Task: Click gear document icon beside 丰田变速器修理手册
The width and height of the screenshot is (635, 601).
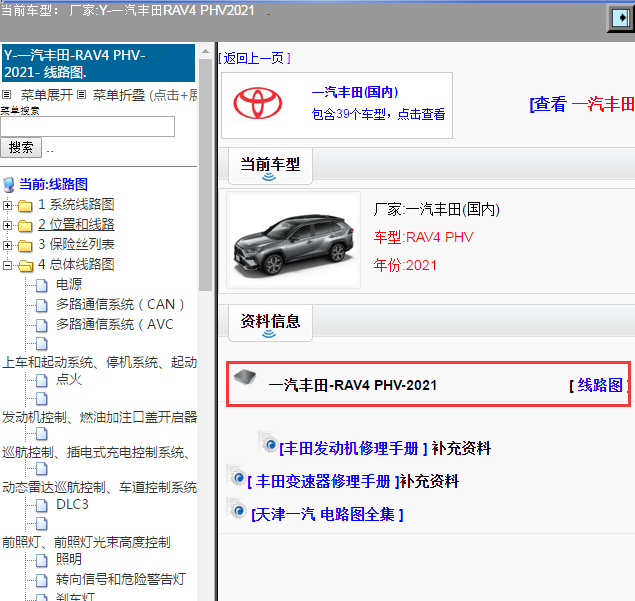Action: coord(236,475)
